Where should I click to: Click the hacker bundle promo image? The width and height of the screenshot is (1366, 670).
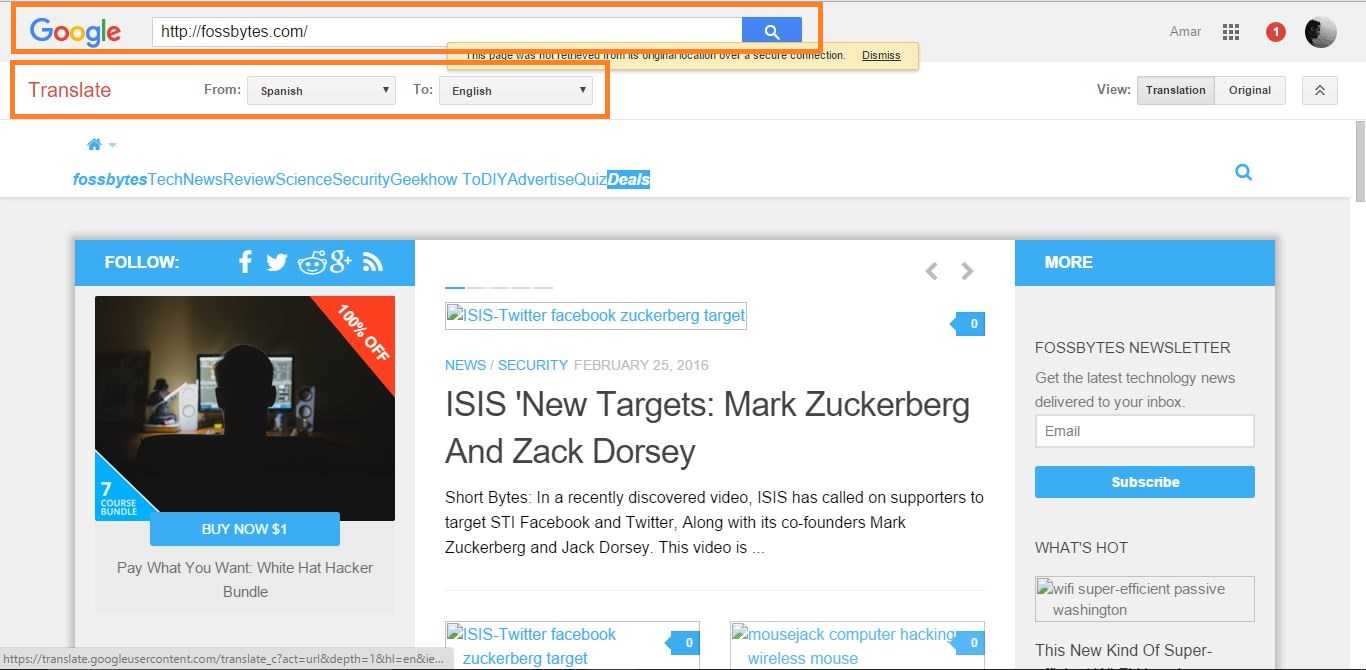245,408
